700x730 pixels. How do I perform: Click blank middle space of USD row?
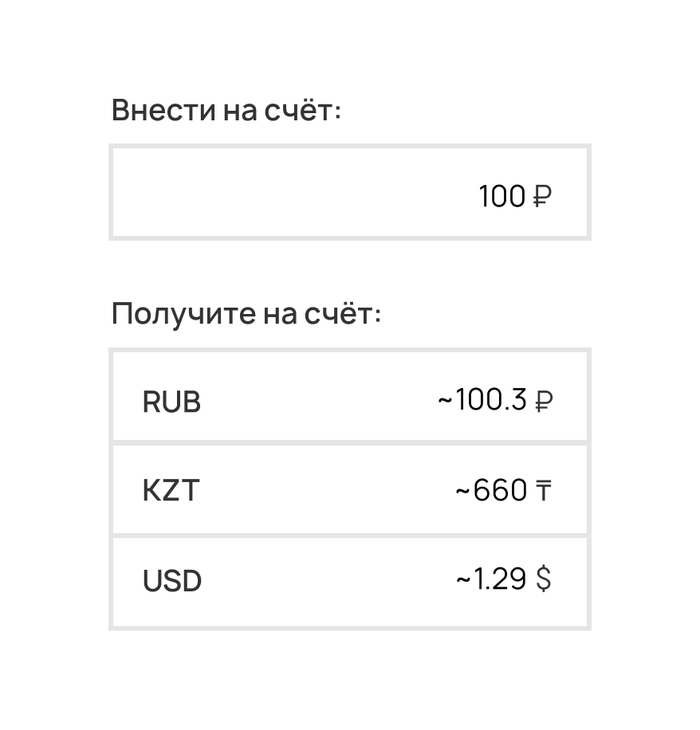pyautogui.click(x=320, y=581)
